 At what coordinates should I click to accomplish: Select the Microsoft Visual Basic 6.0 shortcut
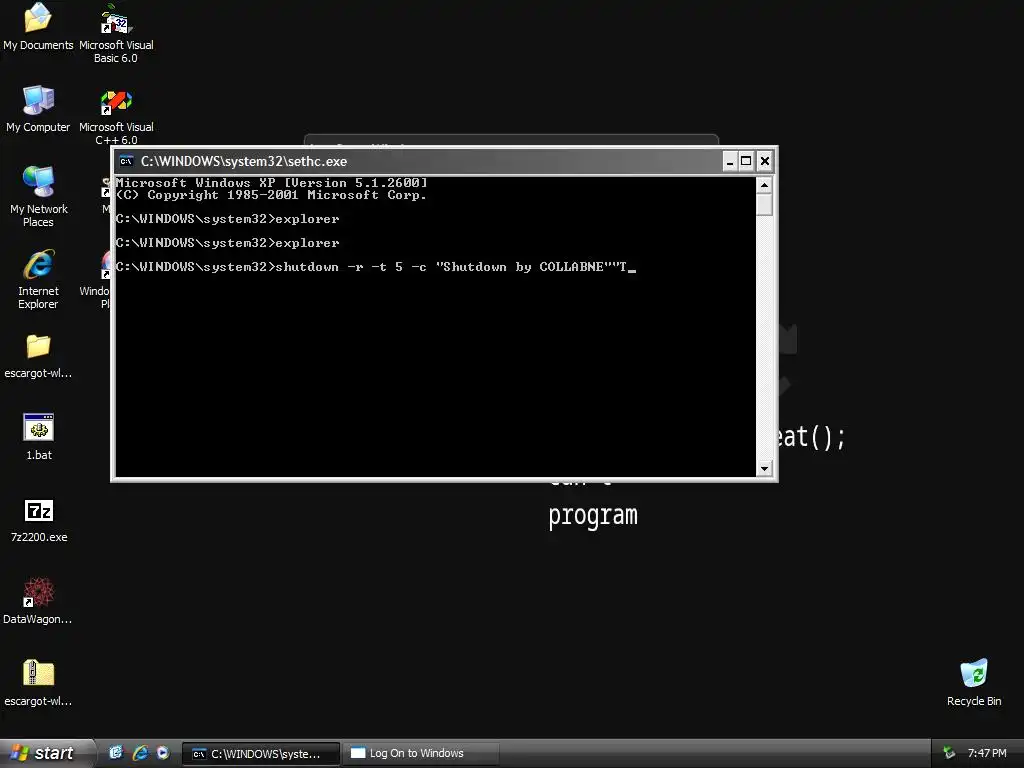(x=116, y=33)
